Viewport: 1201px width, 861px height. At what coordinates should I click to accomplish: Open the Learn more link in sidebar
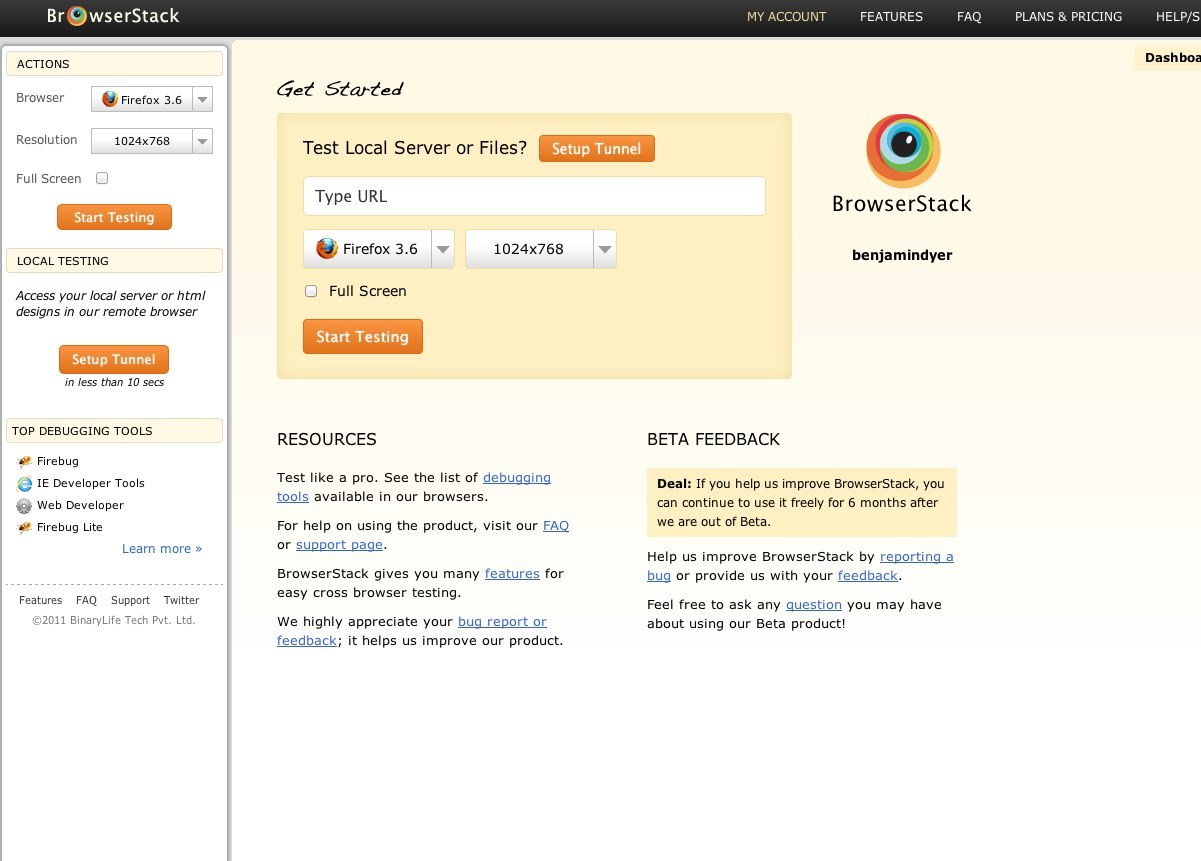162,548
